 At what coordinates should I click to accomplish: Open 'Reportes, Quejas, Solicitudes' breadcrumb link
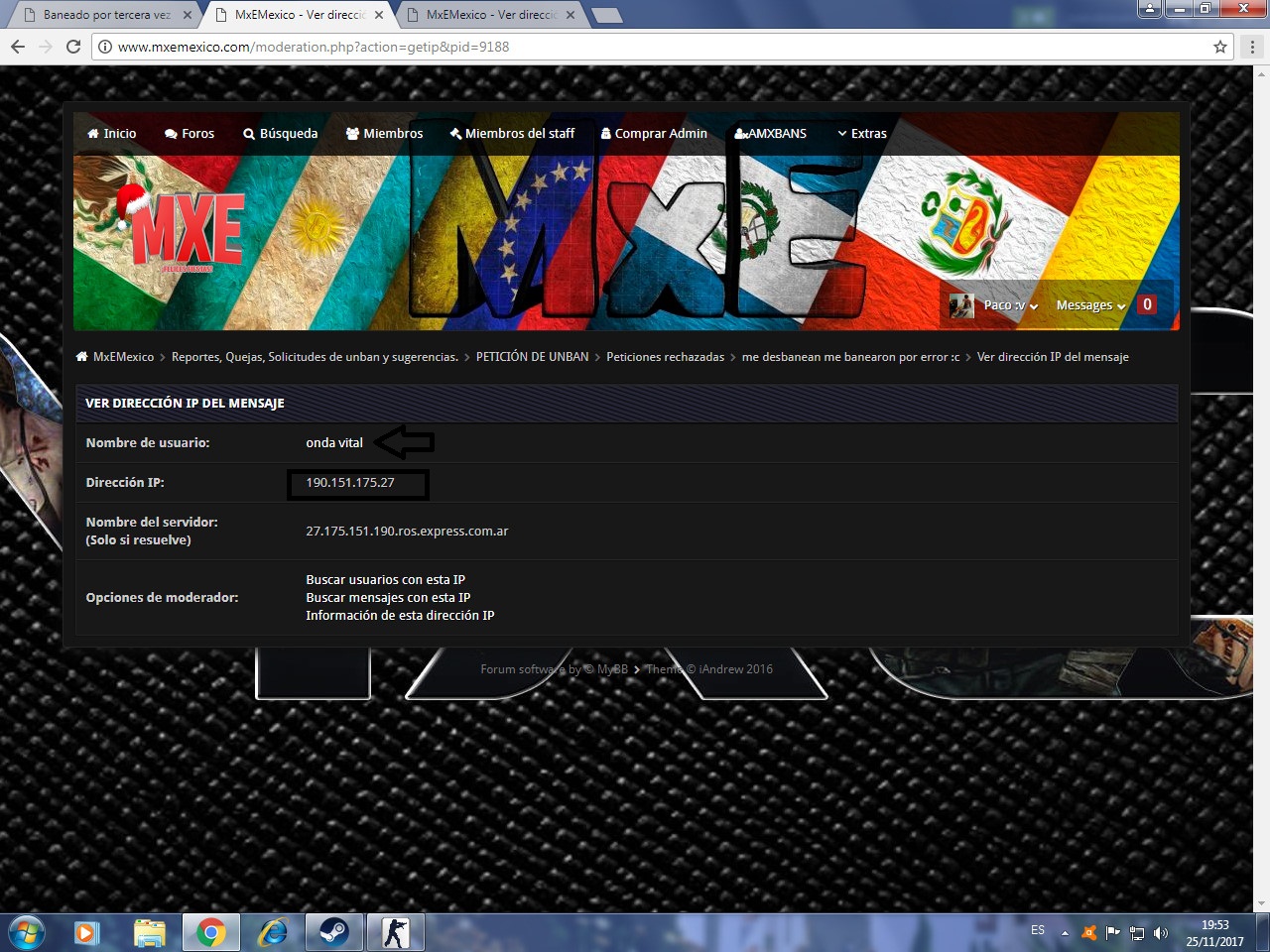pyautogui.click(x=315, y=357)
